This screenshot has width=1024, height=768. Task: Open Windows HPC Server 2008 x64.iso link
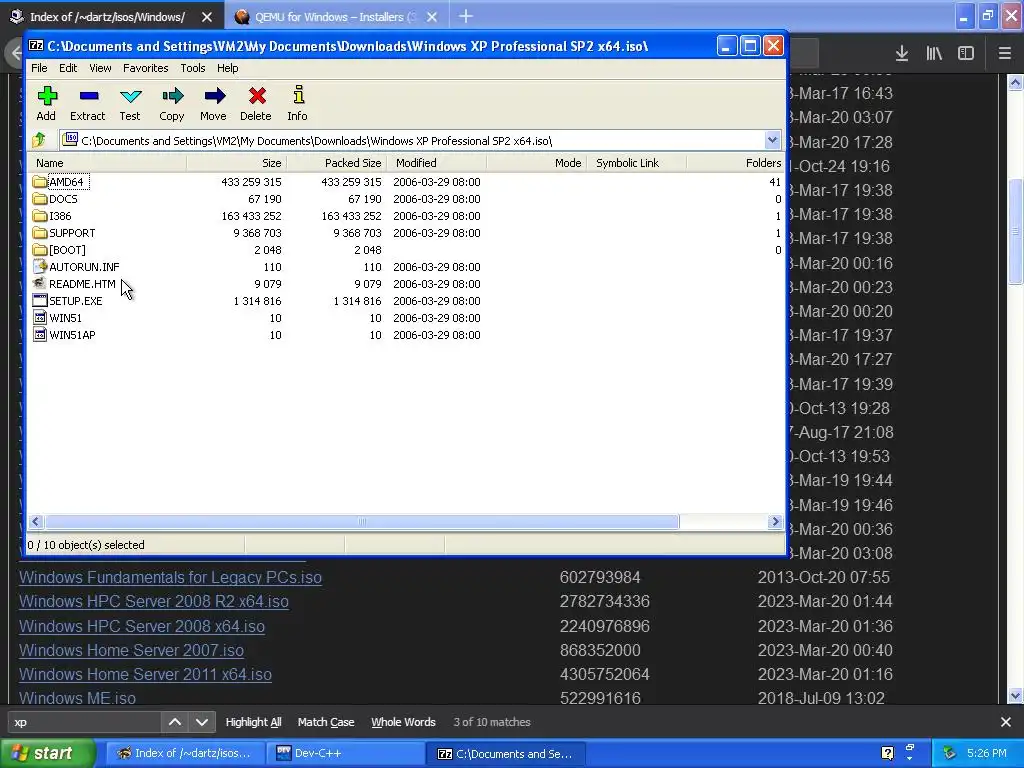point(142,626)
